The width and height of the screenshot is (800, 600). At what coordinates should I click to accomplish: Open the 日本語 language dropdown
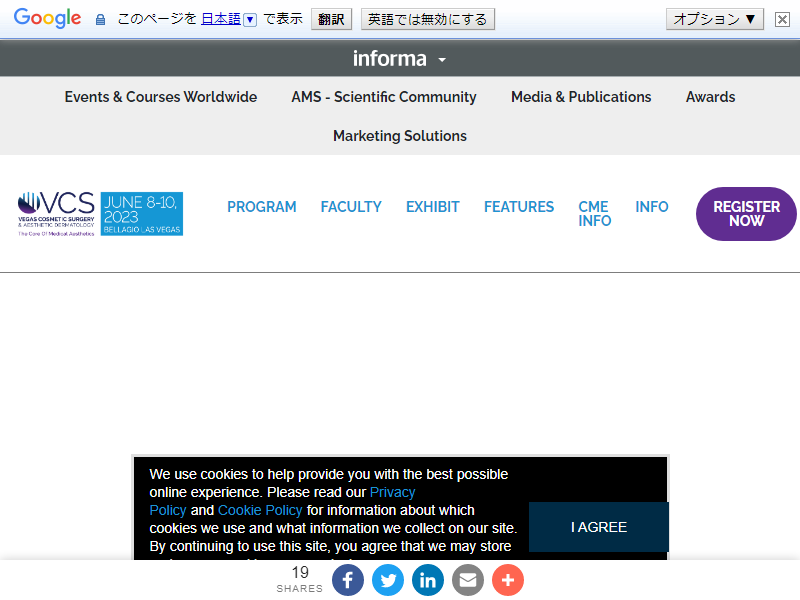tap(229, 19)
